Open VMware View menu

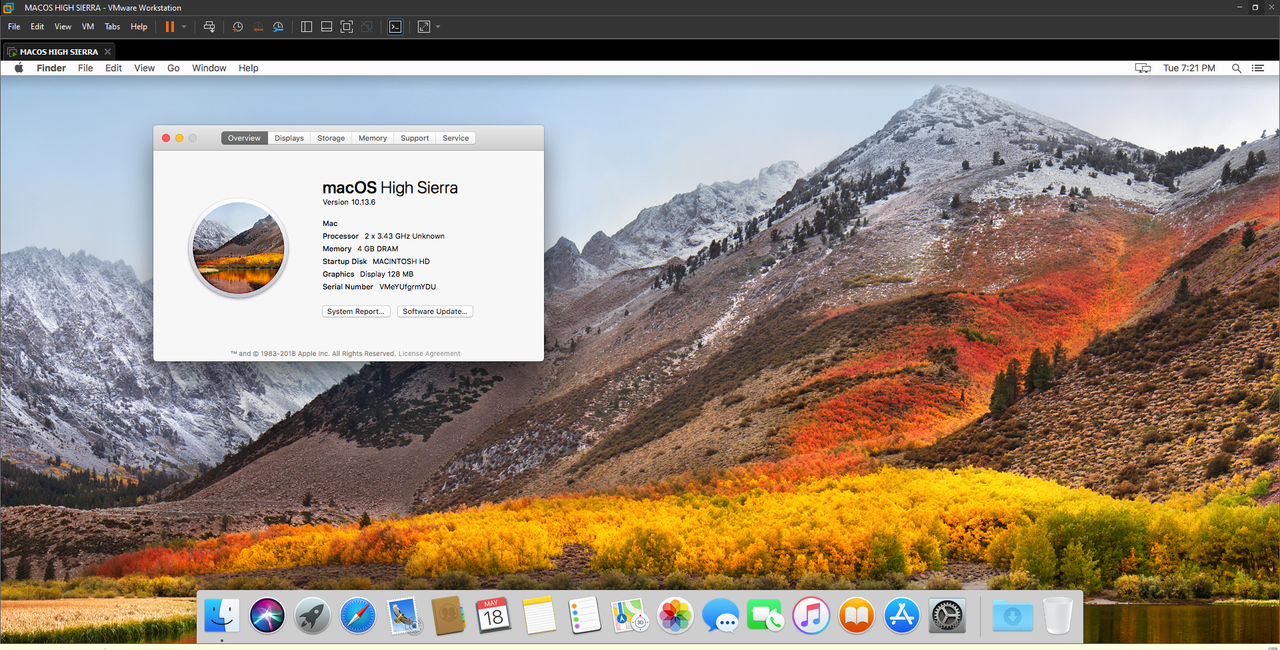click(x=63, y=27)
